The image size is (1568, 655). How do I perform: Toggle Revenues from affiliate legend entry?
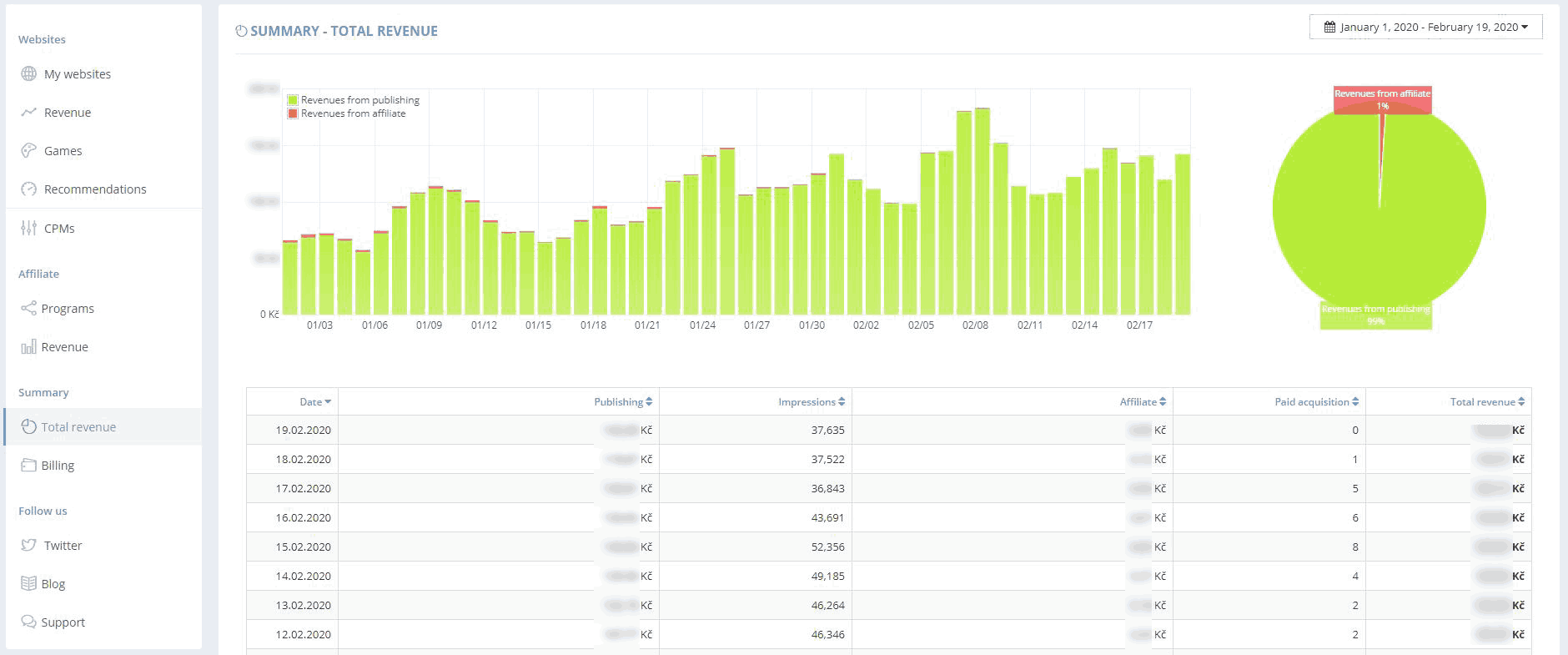coord(347,113)
